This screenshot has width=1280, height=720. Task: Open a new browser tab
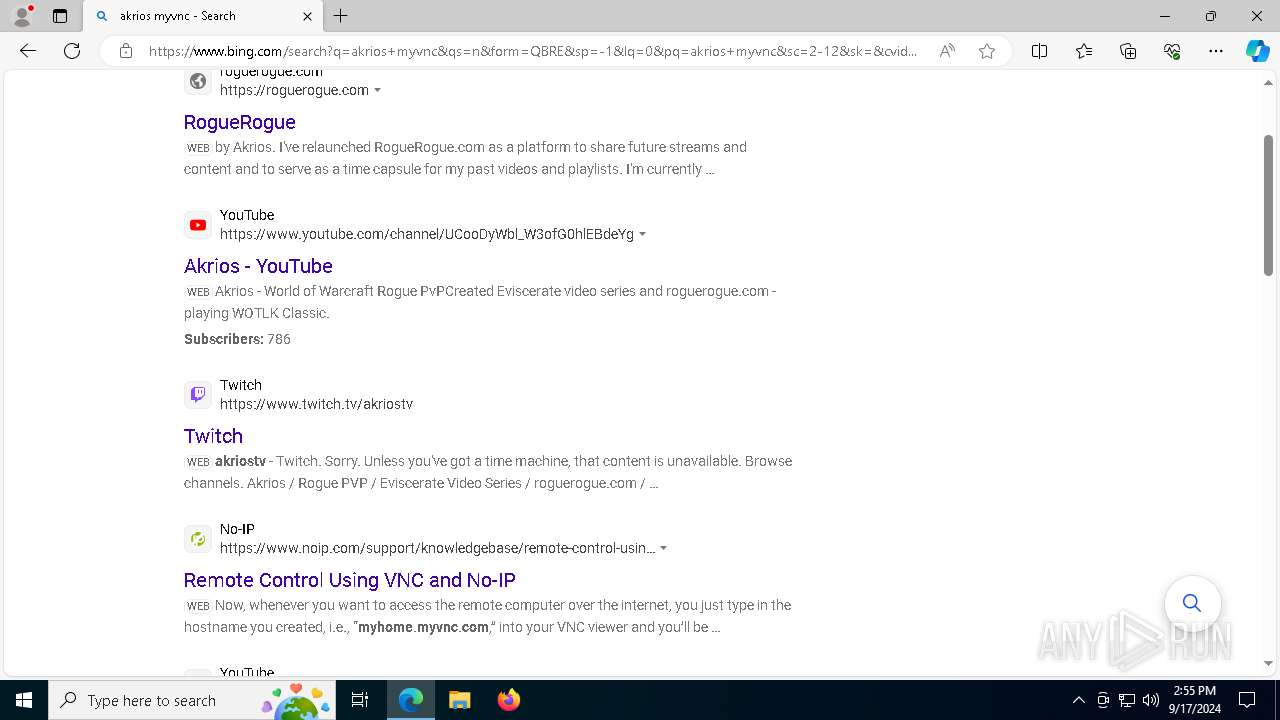pos(341,16)
